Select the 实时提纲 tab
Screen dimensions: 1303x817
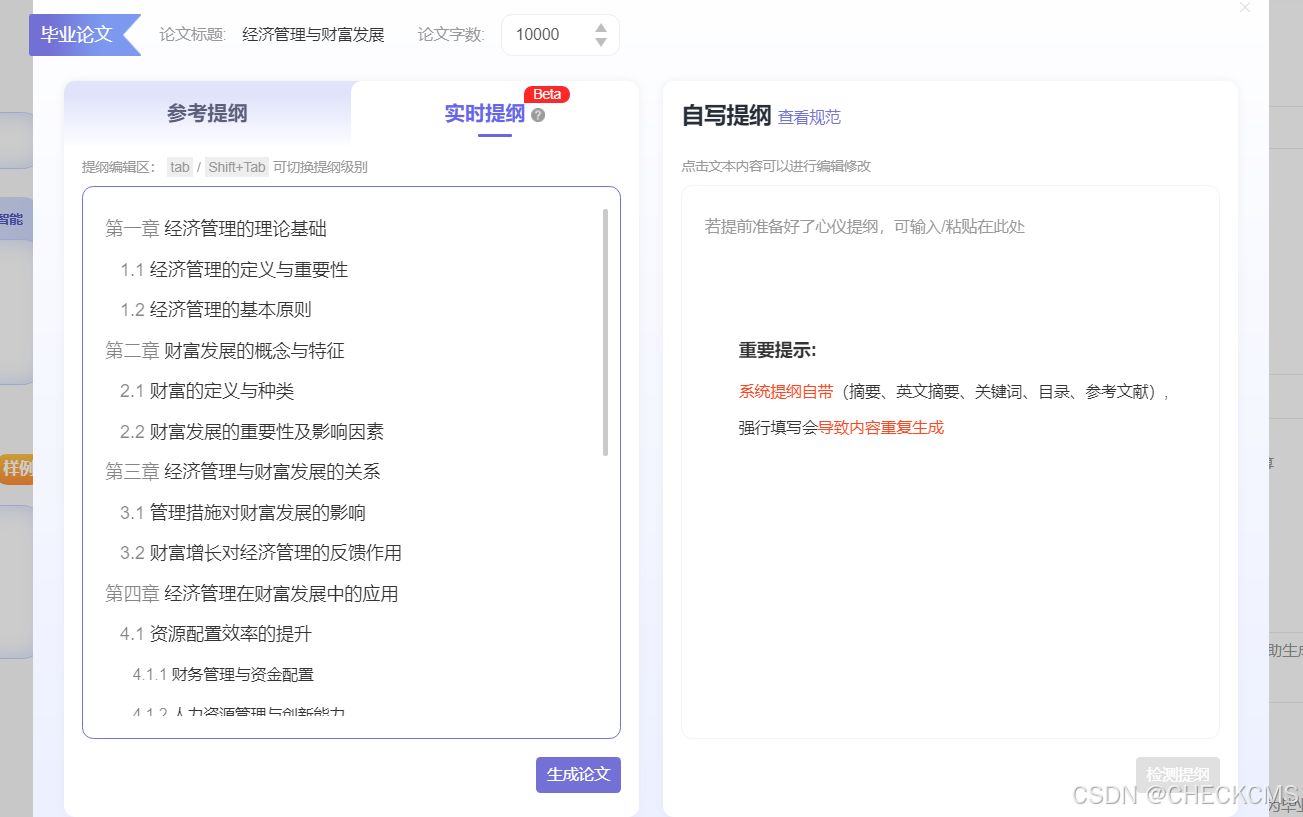click(485, 113)
